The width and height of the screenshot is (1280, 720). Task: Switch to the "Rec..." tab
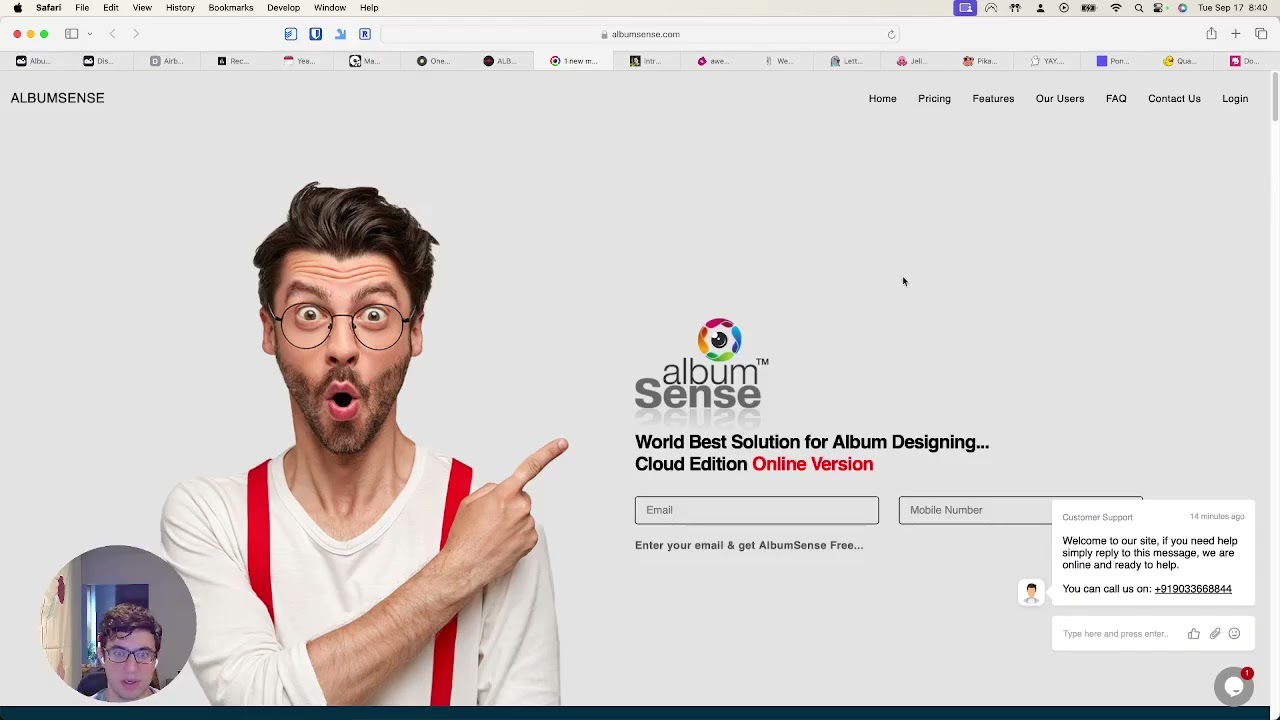(233, 61)
